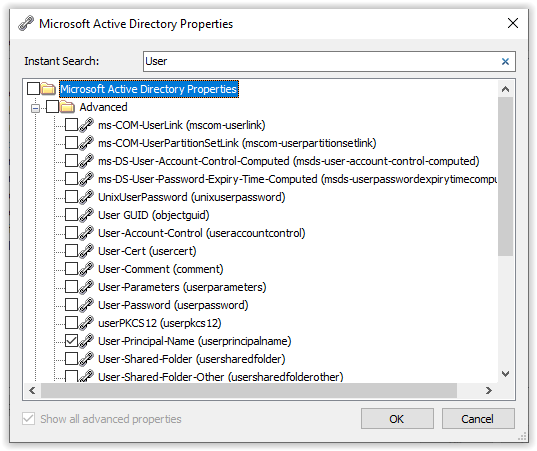This screenshot has width=537, height=451.
Task: Check the Advanced folder checkbox
Action: pyautogui.click(x=52, y=107)
